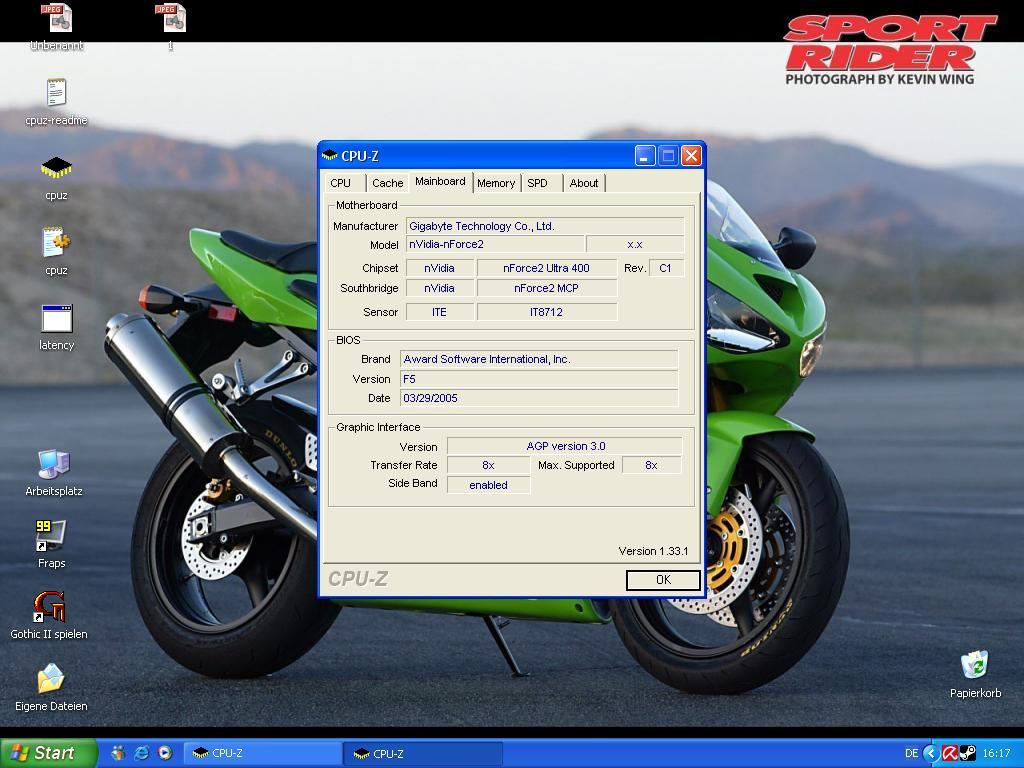The width and height of the screenshot is (1024, 768).
Task: Click the Manufacturer field Gigabyte Technology
Action: [545, 226]
